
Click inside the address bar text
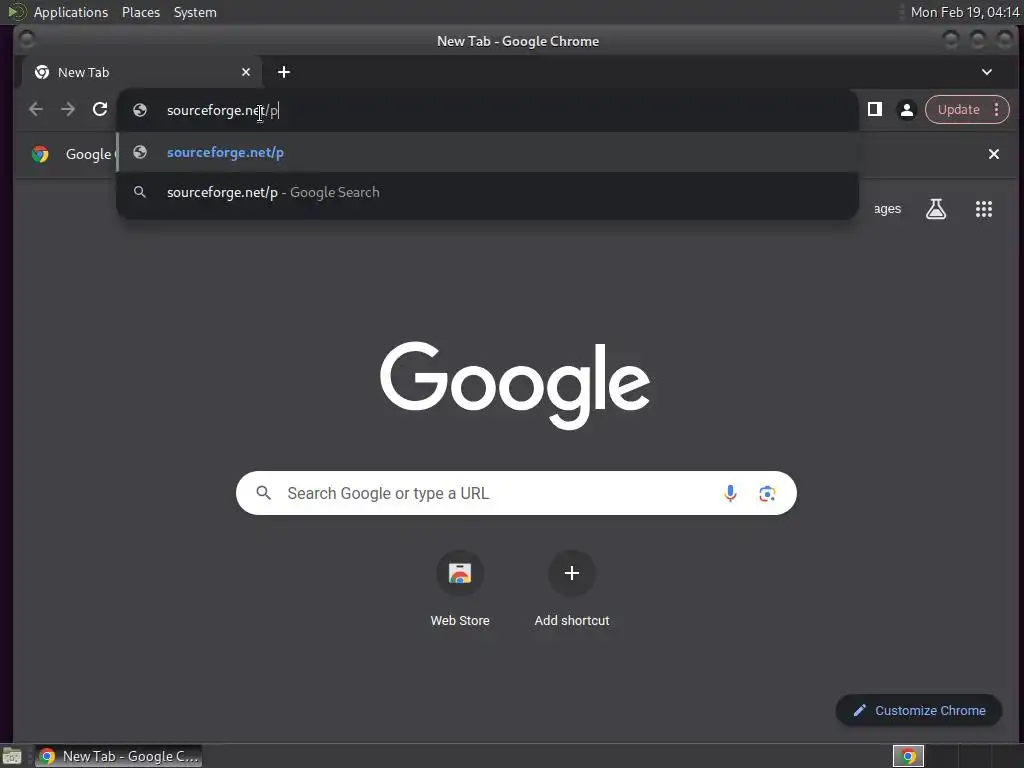click(223, 110)
